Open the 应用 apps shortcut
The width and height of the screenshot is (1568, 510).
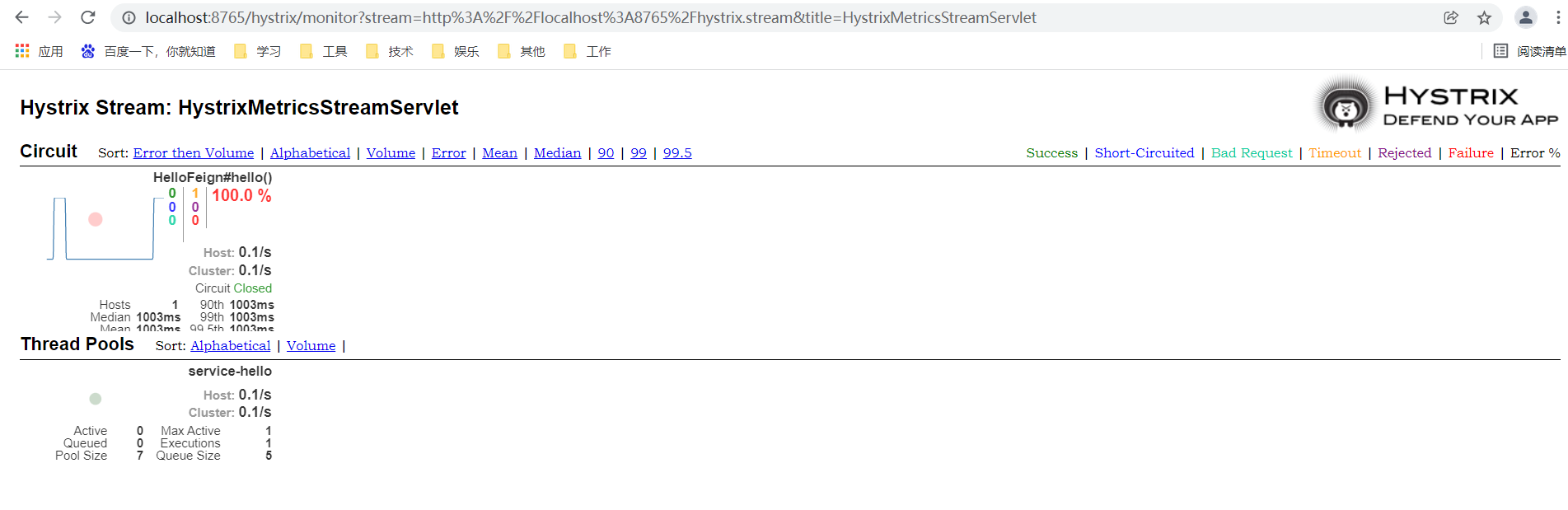39,51
